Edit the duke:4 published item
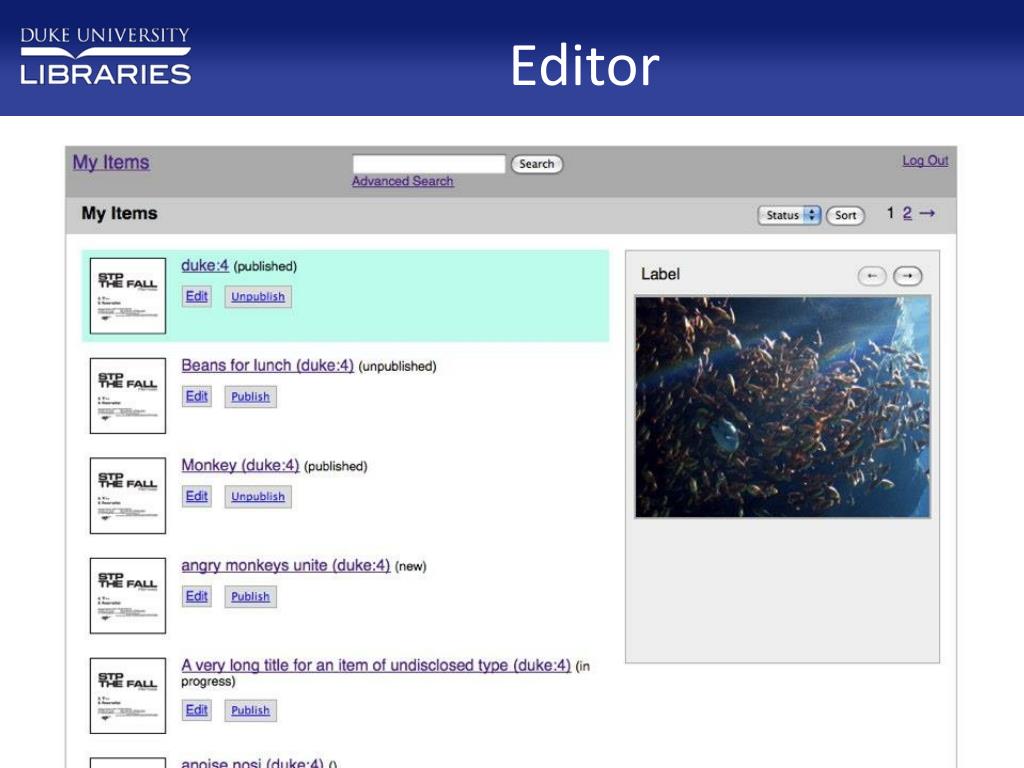The width and height of the screenshot is (1024, 768). [197, 296]
